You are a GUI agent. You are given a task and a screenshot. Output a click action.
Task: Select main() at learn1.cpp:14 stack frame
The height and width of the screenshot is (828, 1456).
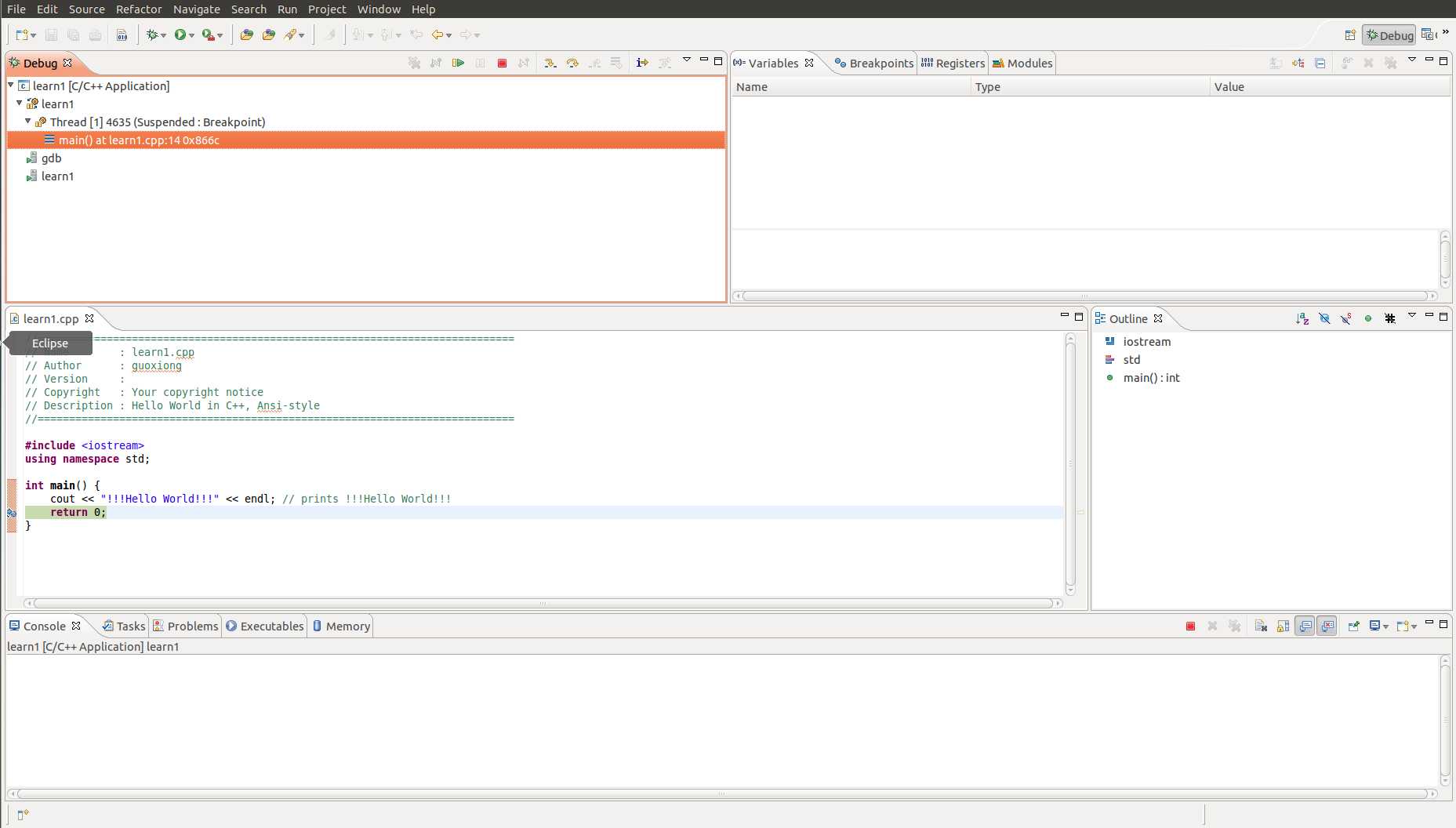(366, 140)
